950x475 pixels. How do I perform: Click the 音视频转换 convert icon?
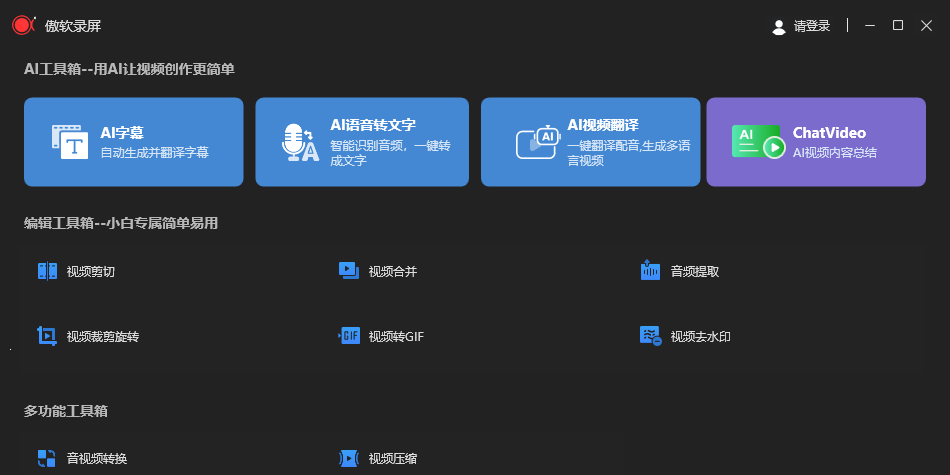(x=47, y=458)
